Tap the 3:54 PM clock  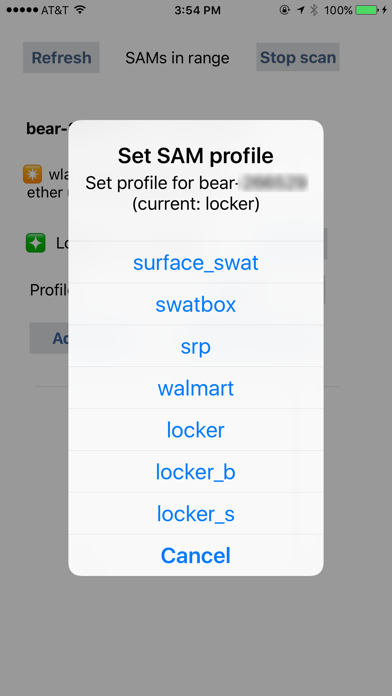point(197,10)
